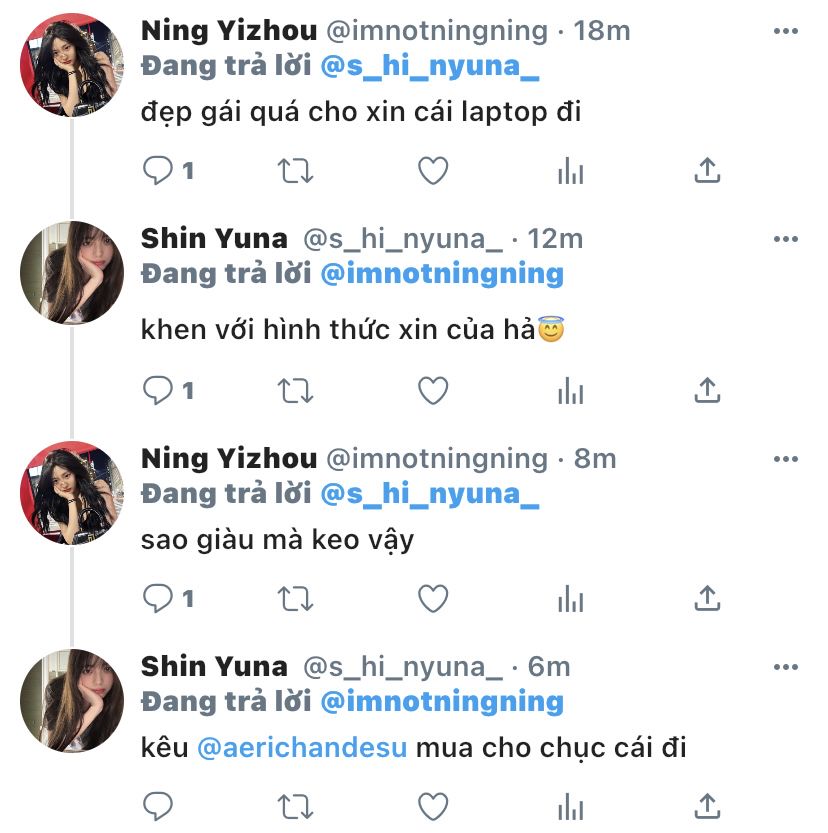This screenshot has width=828, height=833.
Task: Like Shin Yuna's 12m tweet
Action: 432,390
